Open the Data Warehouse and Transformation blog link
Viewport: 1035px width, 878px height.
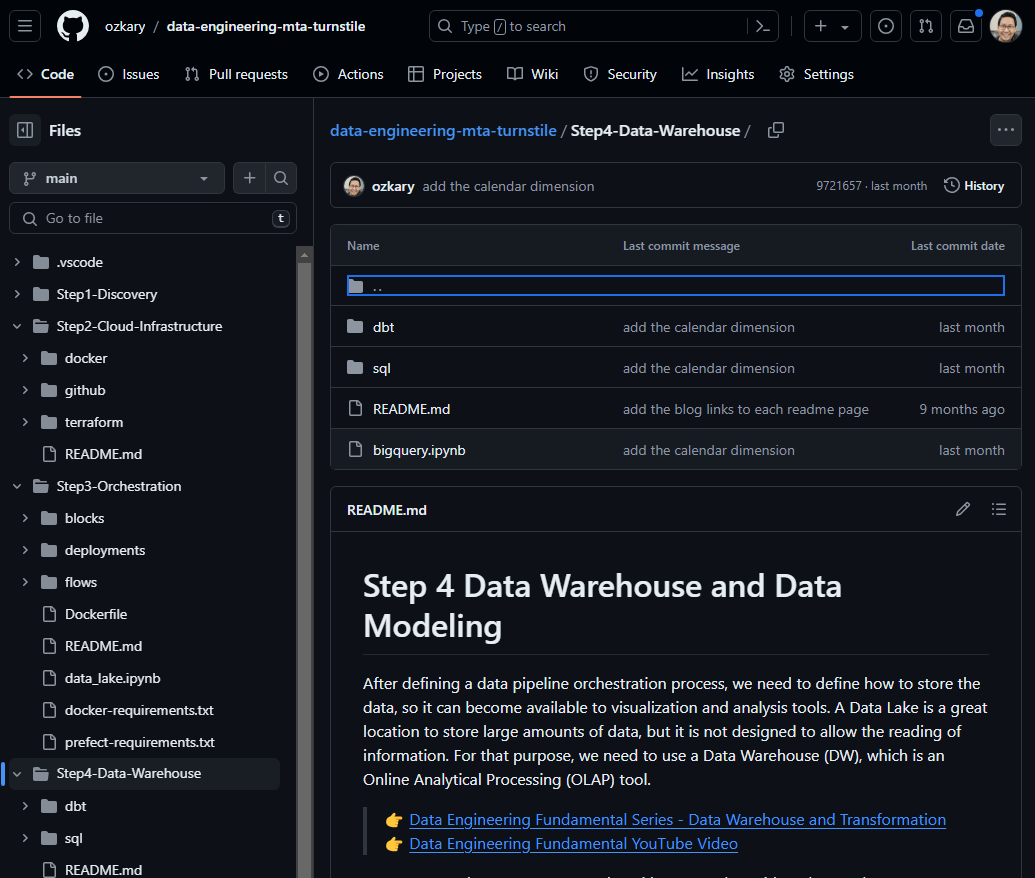pyautogui.click(x=677, y=819)
